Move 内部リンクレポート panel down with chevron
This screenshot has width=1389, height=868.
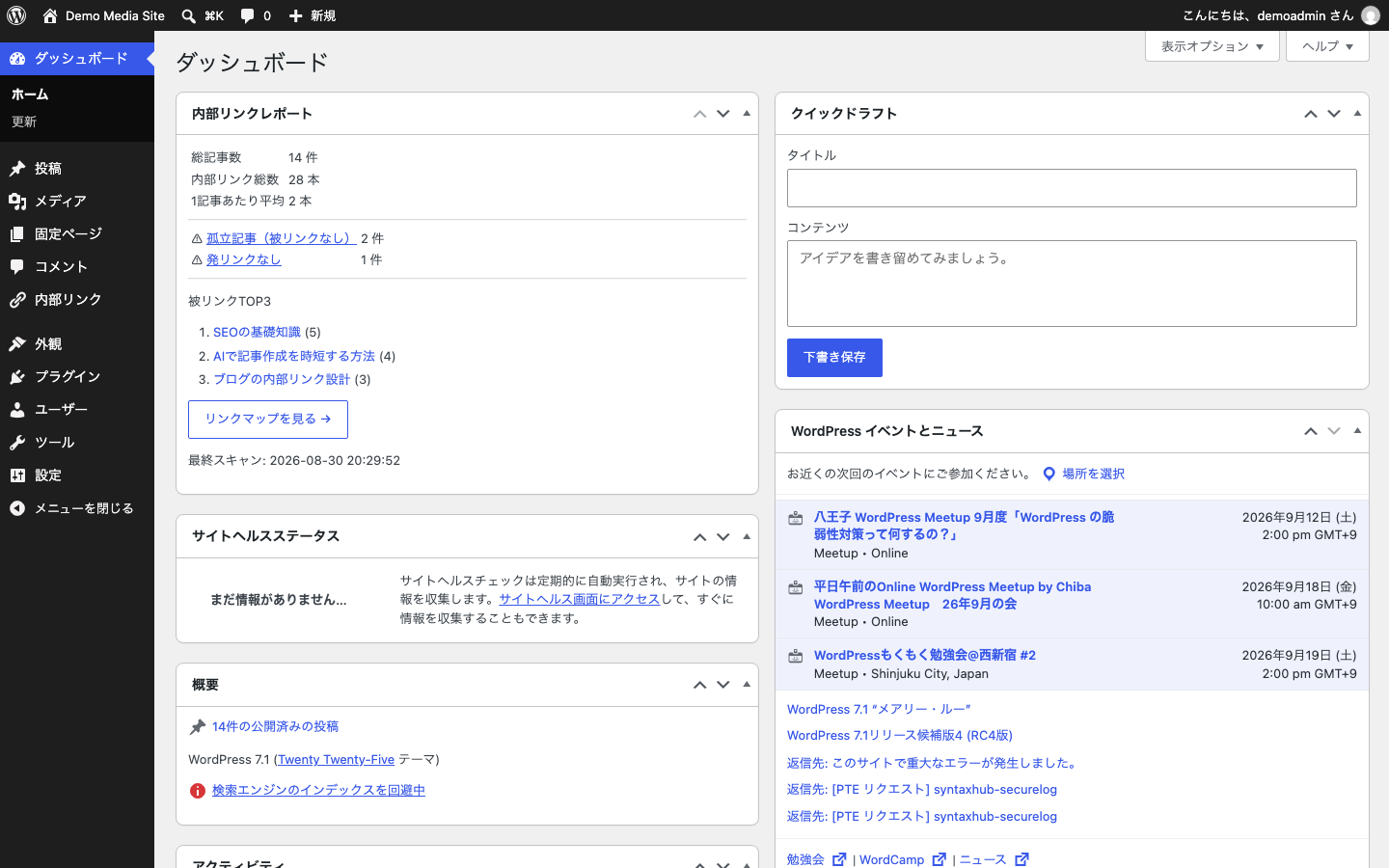tap(723, 114)
